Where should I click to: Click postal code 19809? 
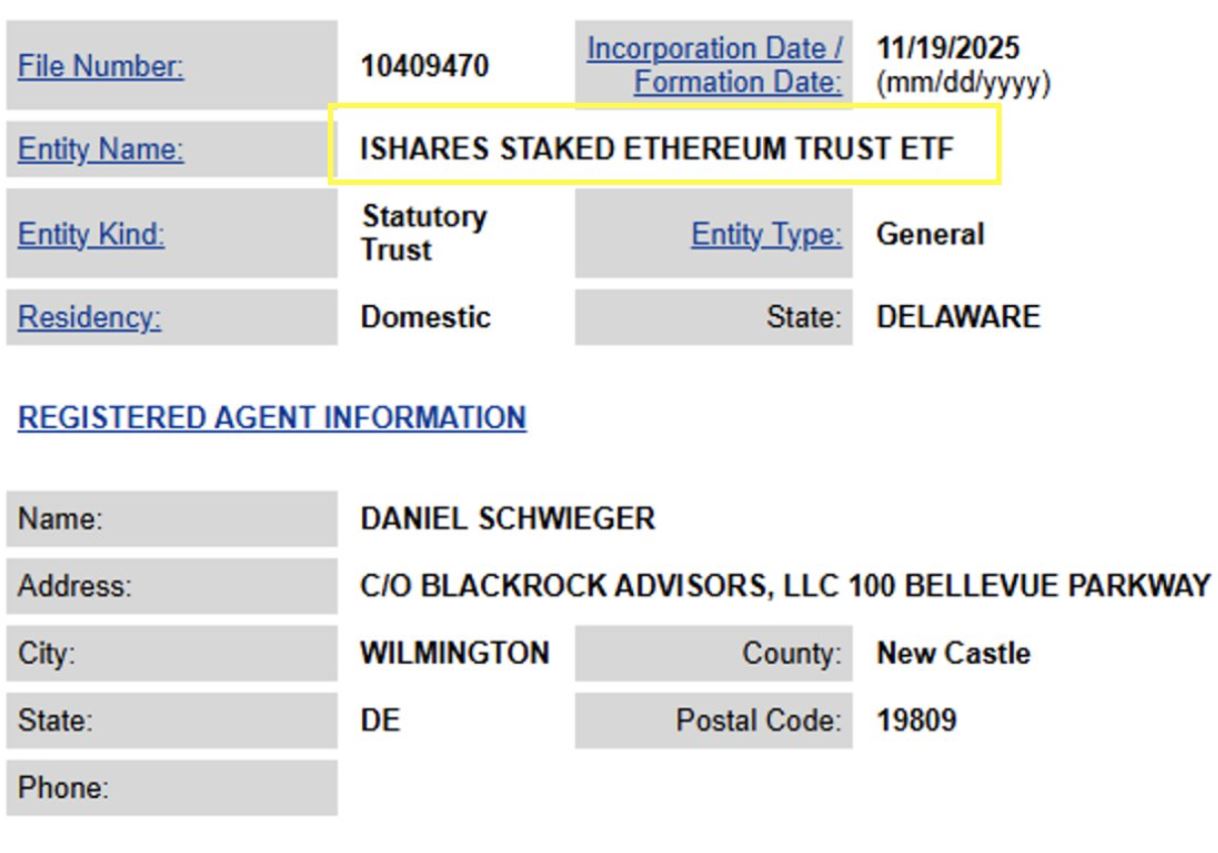click(916, 720)
